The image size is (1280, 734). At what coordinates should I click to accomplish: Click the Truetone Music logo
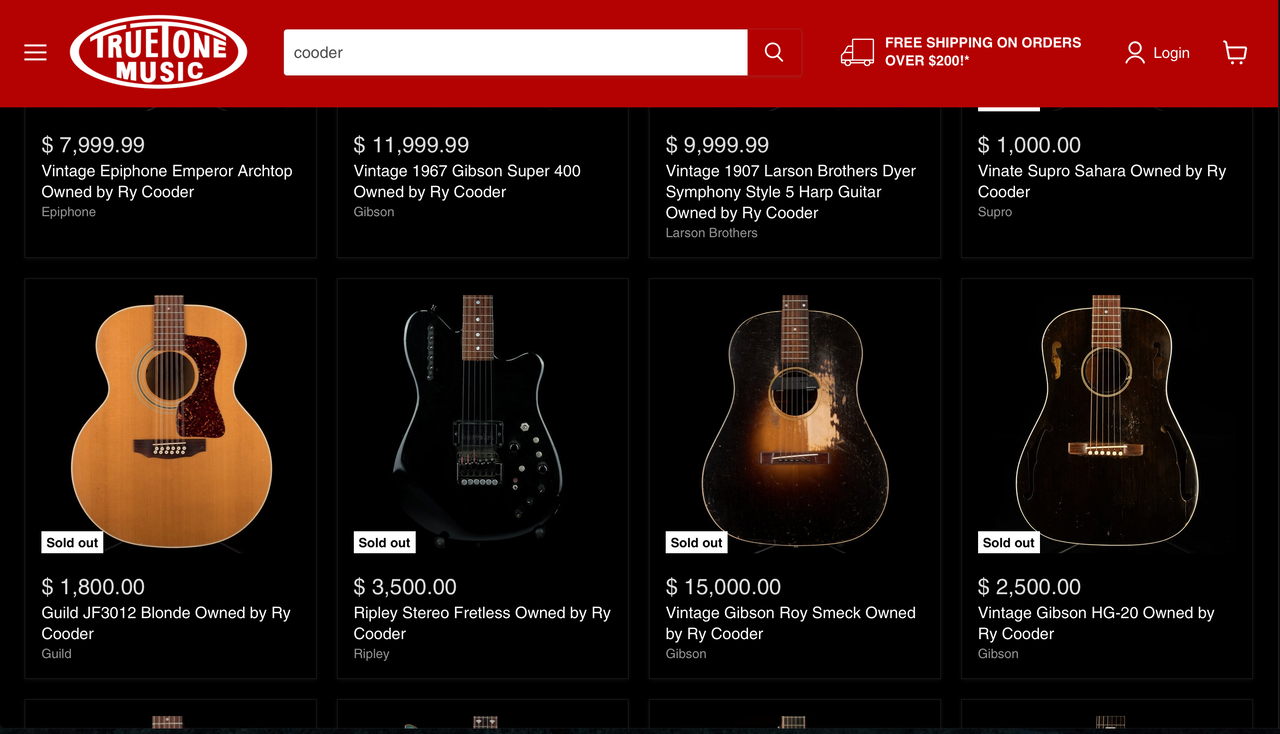[158, 52]
